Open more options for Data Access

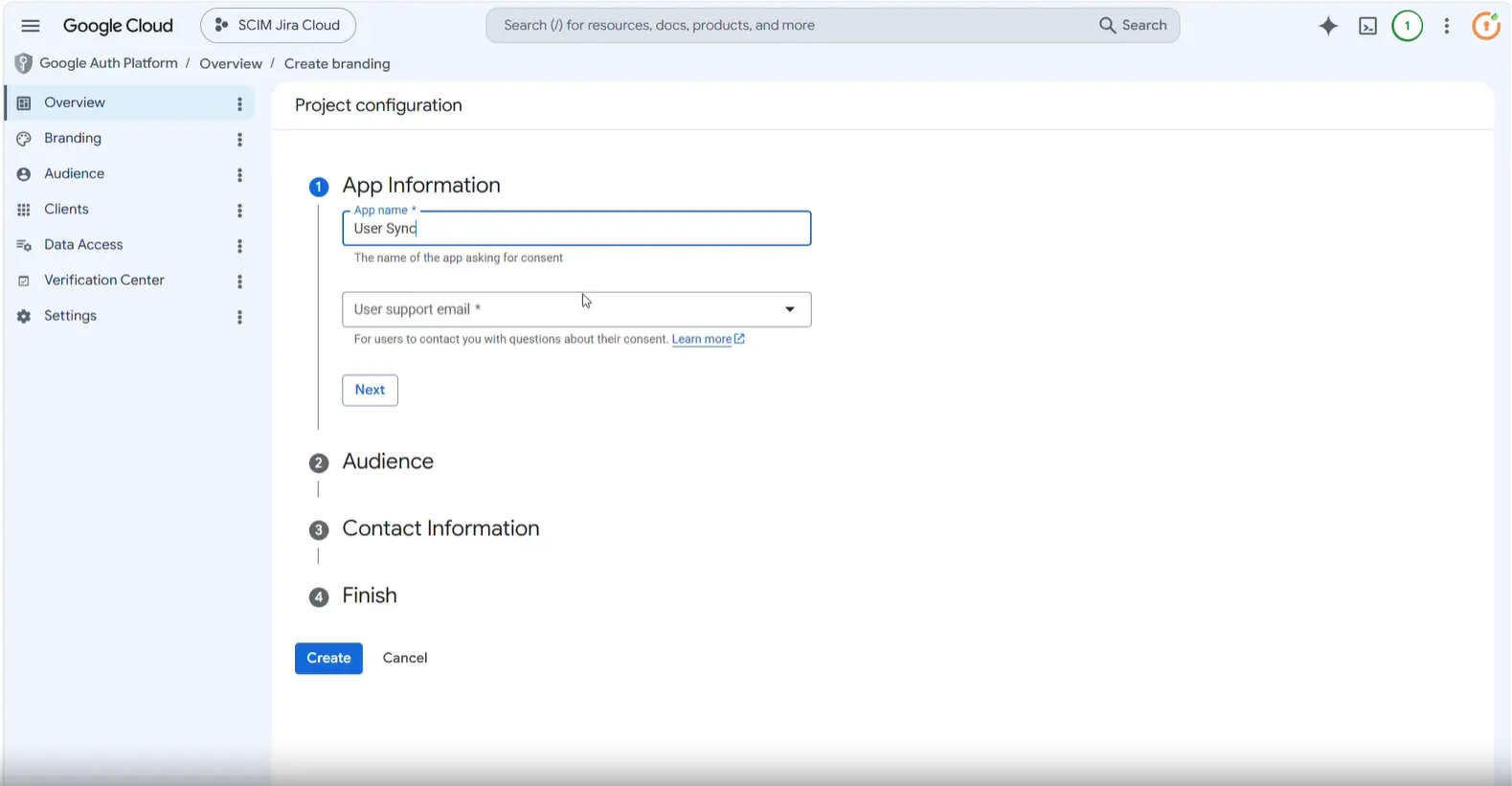239,245
